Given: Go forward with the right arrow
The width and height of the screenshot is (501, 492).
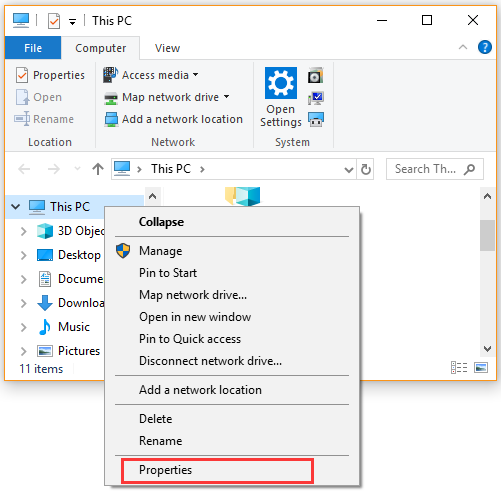Looking at the screenshot, I should point(53,169).
